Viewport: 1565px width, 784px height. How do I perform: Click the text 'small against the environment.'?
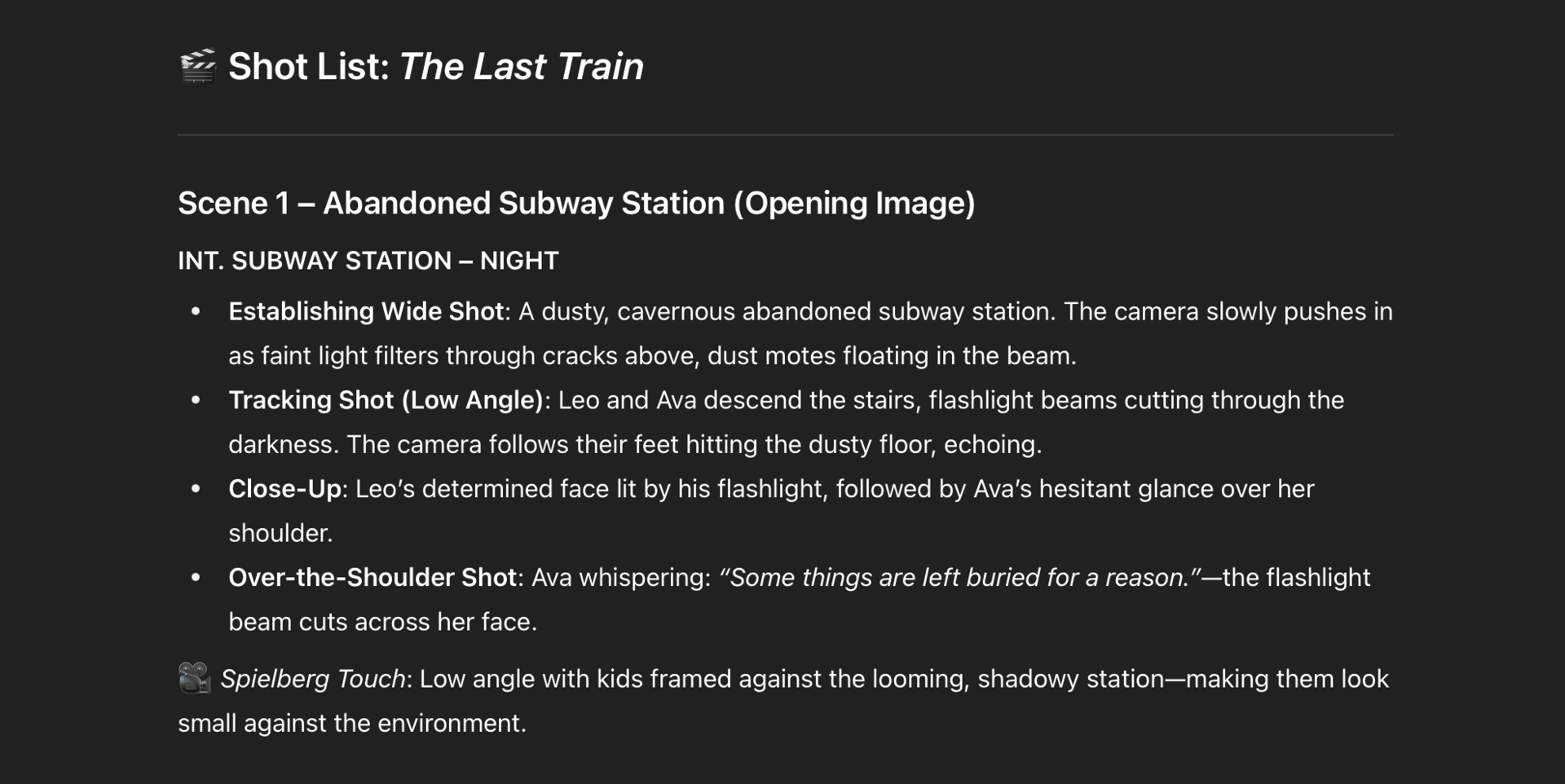coord(352,724)
